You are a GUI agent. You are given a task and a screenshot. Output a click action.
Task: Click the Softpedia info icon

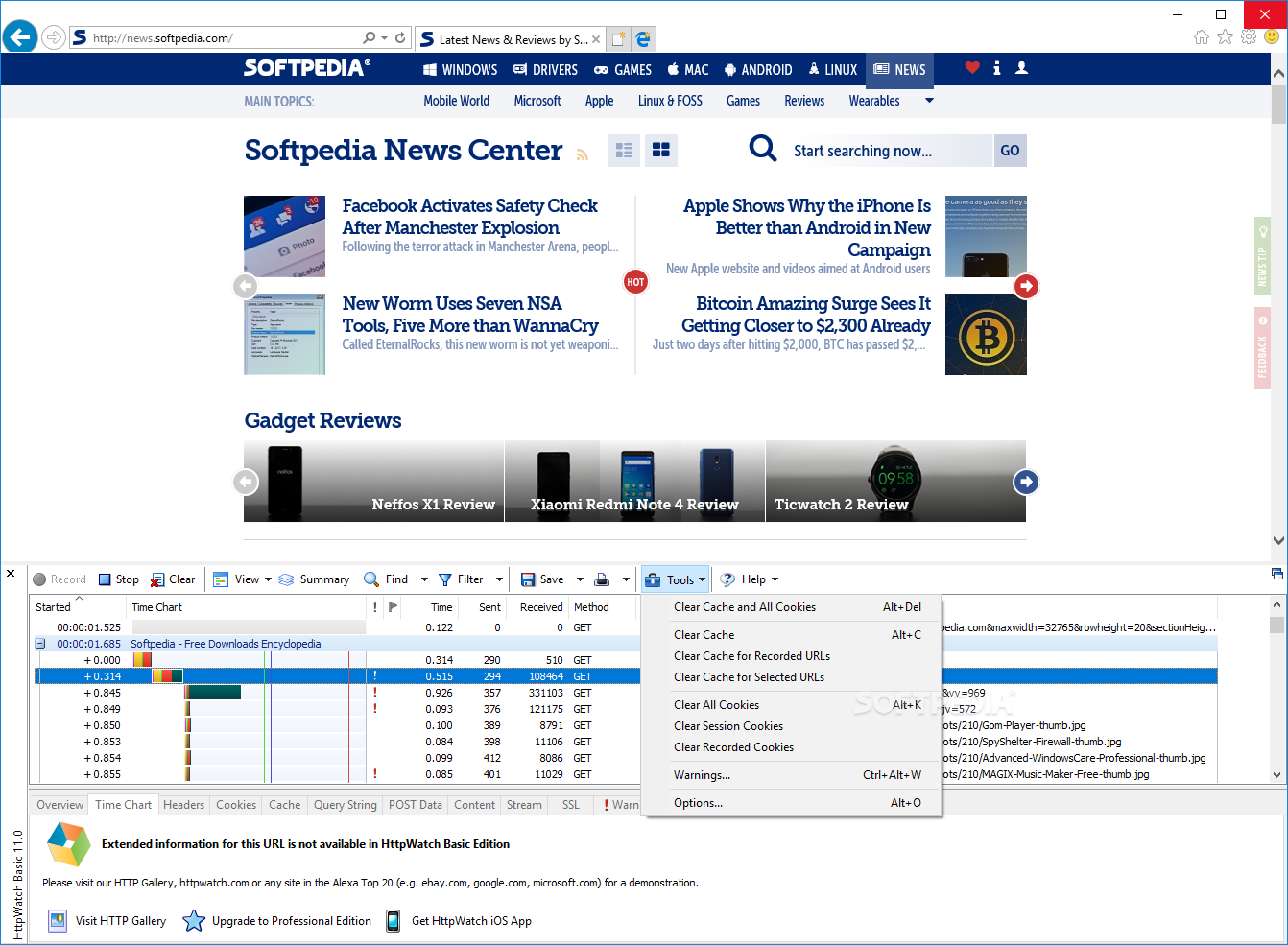coord(997,68)
